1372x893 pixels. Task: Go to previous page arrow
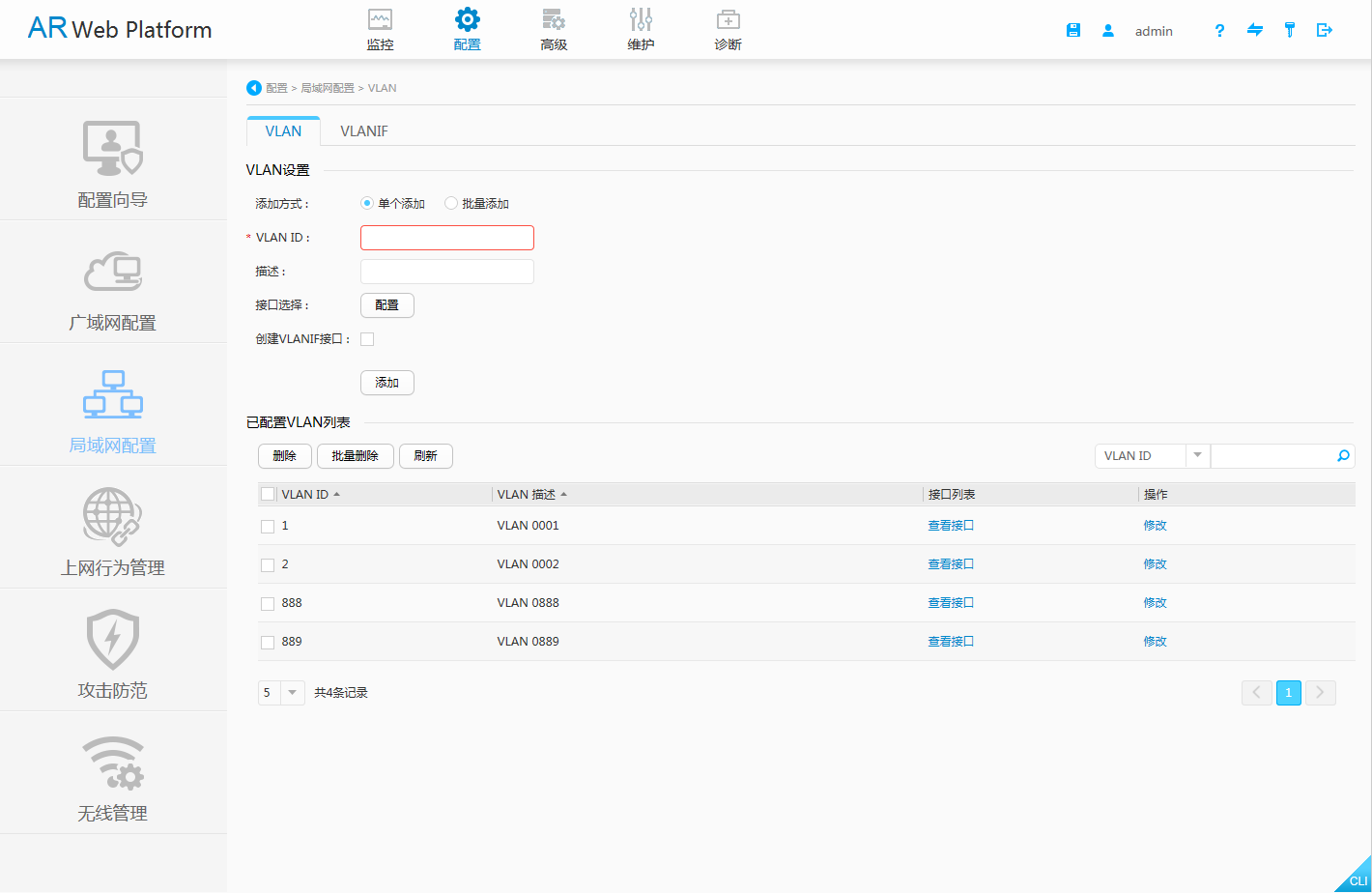coord(1257,693)
